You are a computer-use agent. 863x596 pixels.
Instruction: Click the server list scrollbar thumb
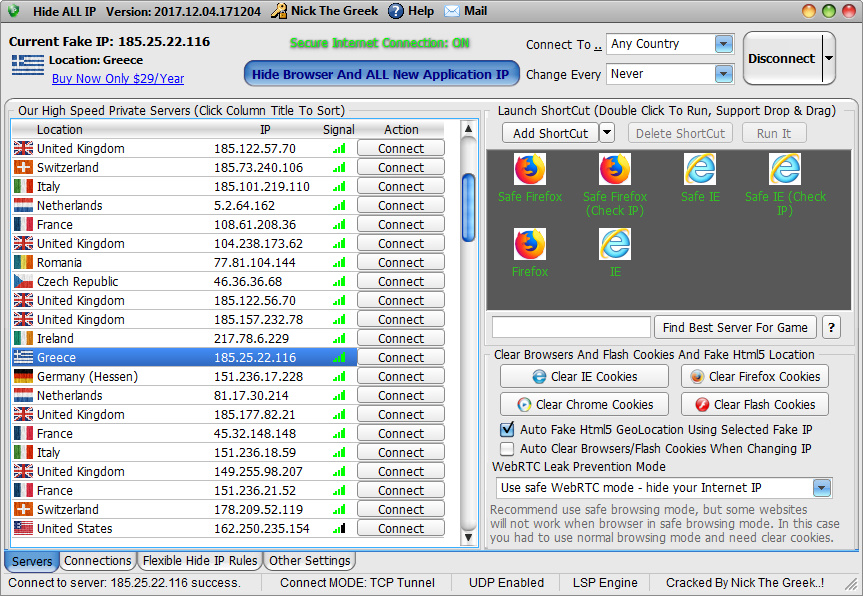click(468, 207)
